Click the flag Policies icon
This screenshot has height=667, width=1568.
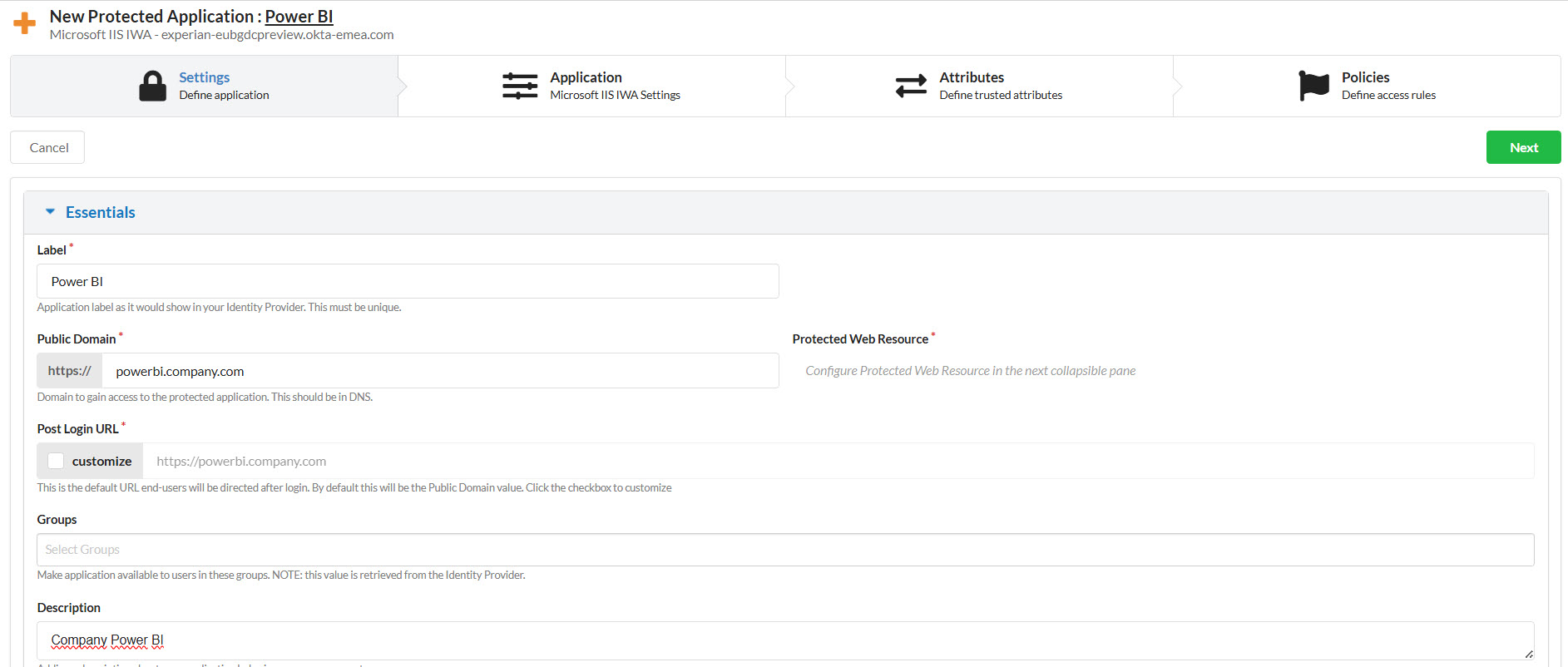(x=1313, y=86)
